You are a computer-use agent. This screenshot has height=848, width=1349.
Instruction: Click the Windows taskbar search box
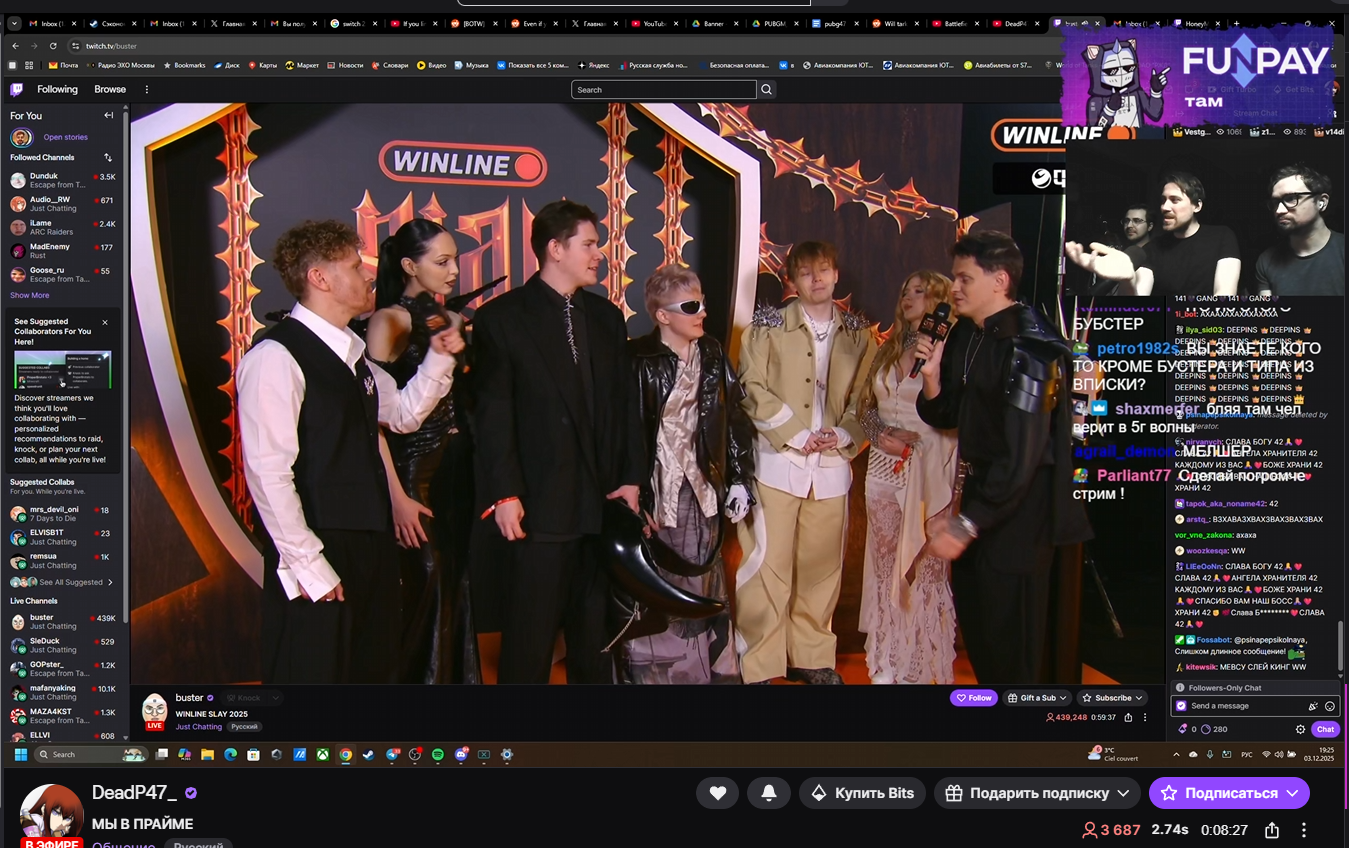[x=91, y=755]
